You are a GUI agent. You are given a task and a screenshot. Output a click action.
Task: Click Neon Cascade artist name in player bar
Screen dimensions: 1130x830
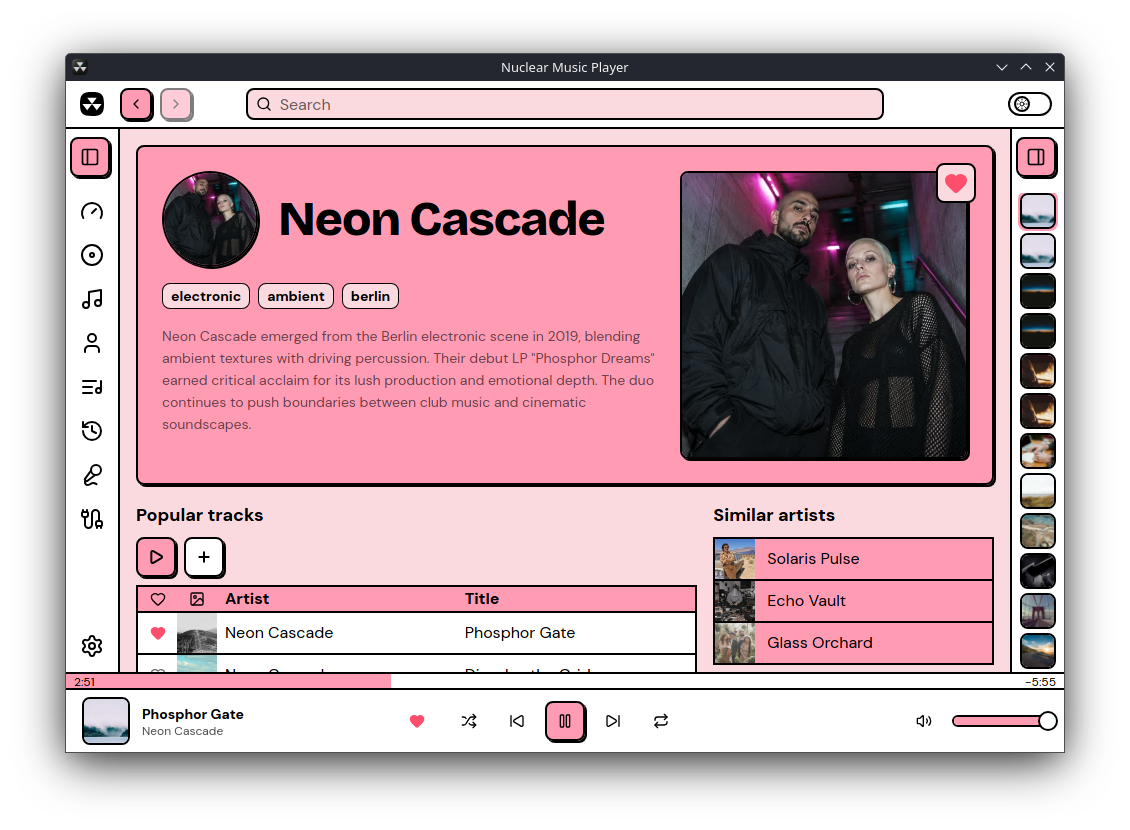(x=182, y=731)
